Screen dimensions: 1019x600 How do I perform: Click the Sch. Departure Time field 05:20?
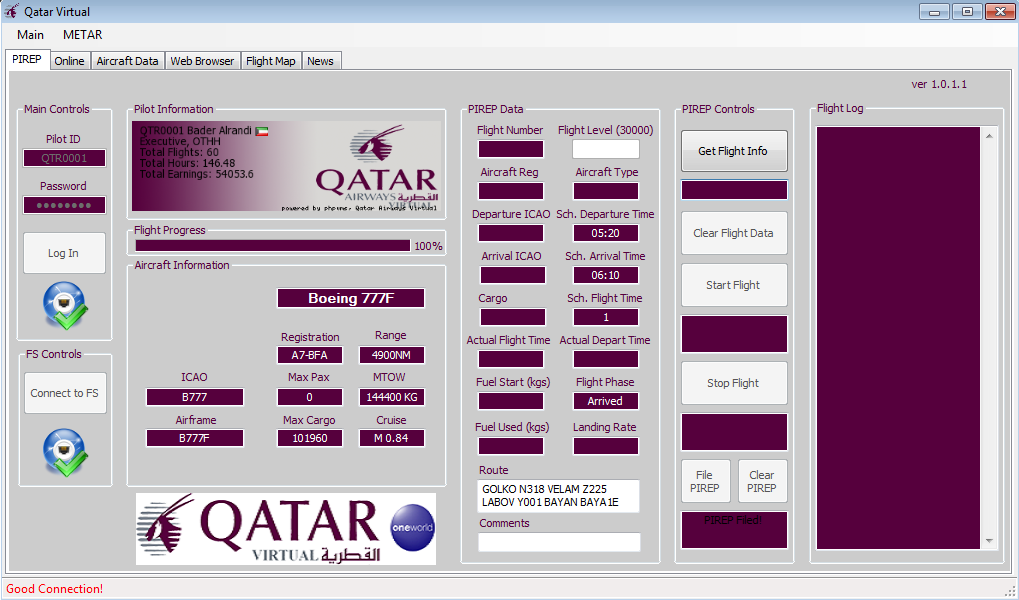pos(606,233)
